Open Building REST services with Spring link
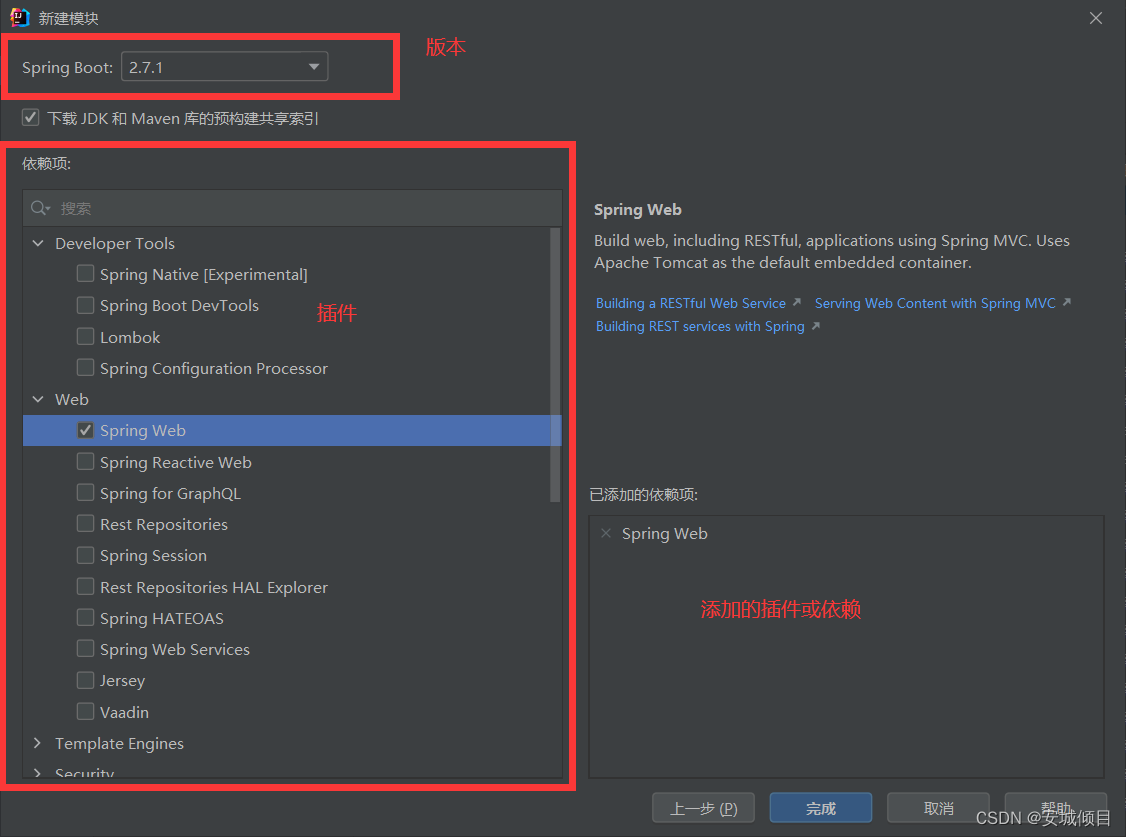This screenshot has width=1126, height=837. [x=700, y=326]
